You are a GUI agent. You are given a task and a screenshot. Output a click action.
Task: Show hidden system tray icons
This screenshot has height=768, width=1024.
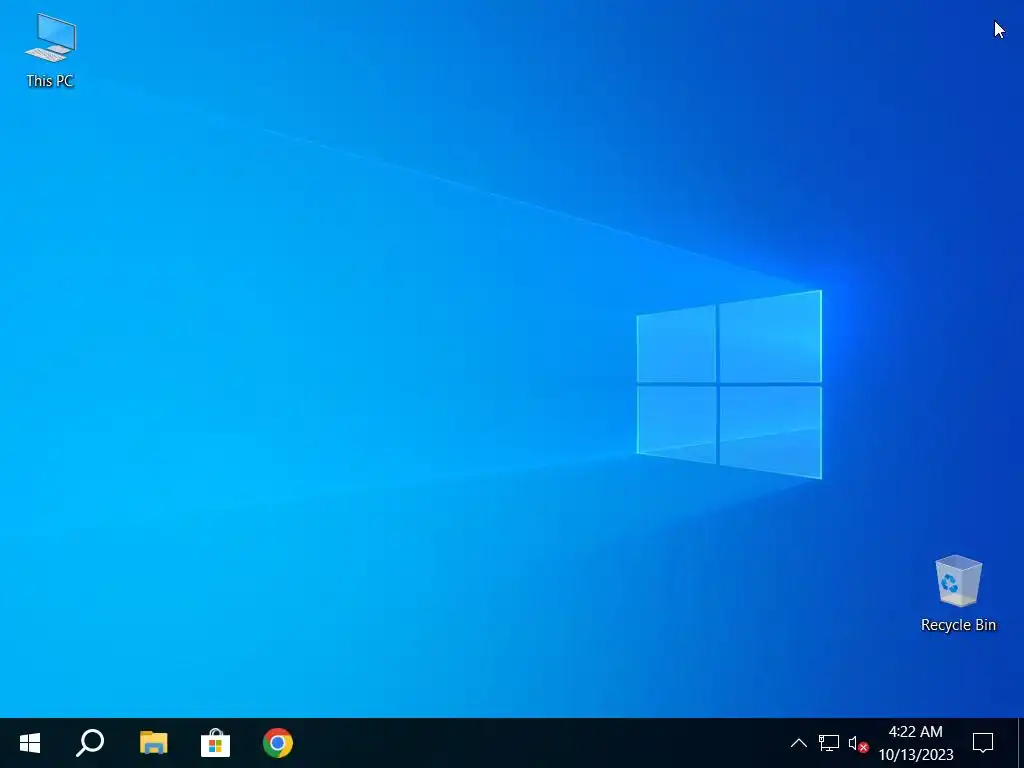(799, 743)
